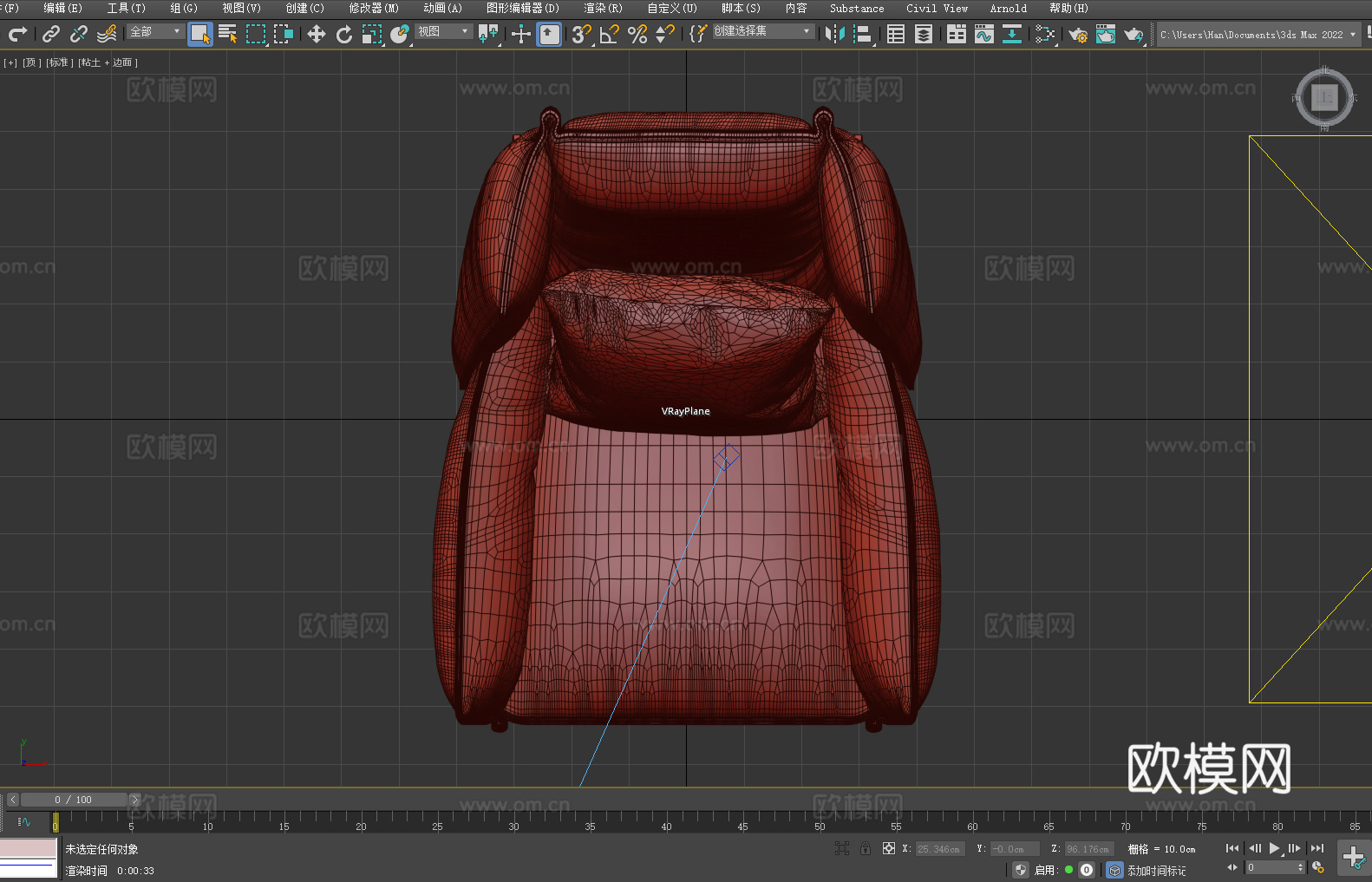Click the Mirror tool icon
Screen dimensions: 1372x882
[835, 34]
